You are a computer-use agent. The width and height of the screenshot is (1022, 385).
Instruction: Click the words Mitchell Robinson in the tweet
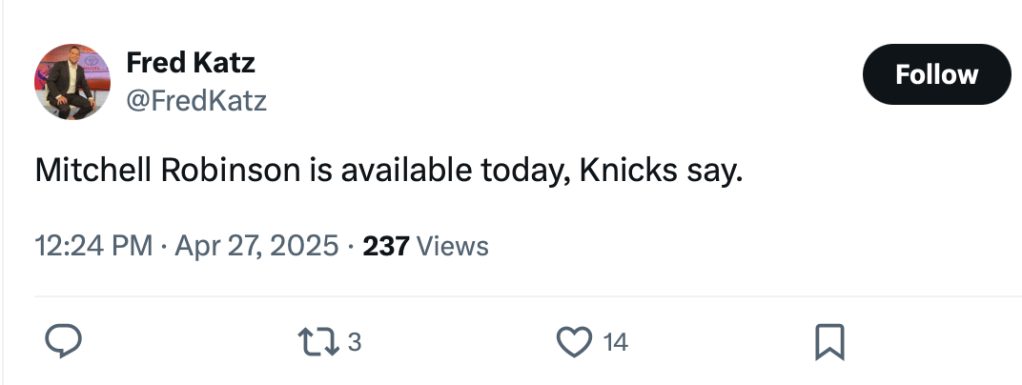tap(168, 171)
